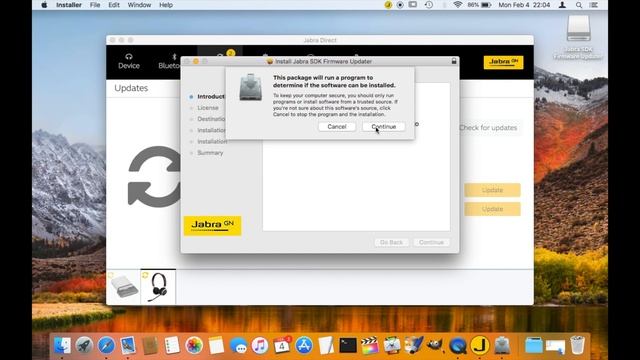The height and width of the screenshot is (360, 640).
Task: Click the upper Update button in Jabra Direct
Action: [x=492, y=190]
